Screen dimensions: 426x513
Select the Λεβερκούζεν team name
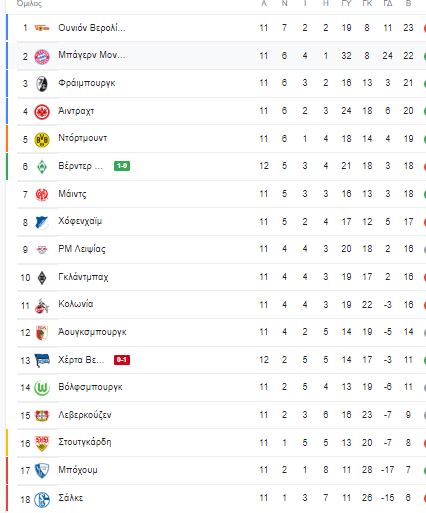pyautogui.click(x=85, y=415)
